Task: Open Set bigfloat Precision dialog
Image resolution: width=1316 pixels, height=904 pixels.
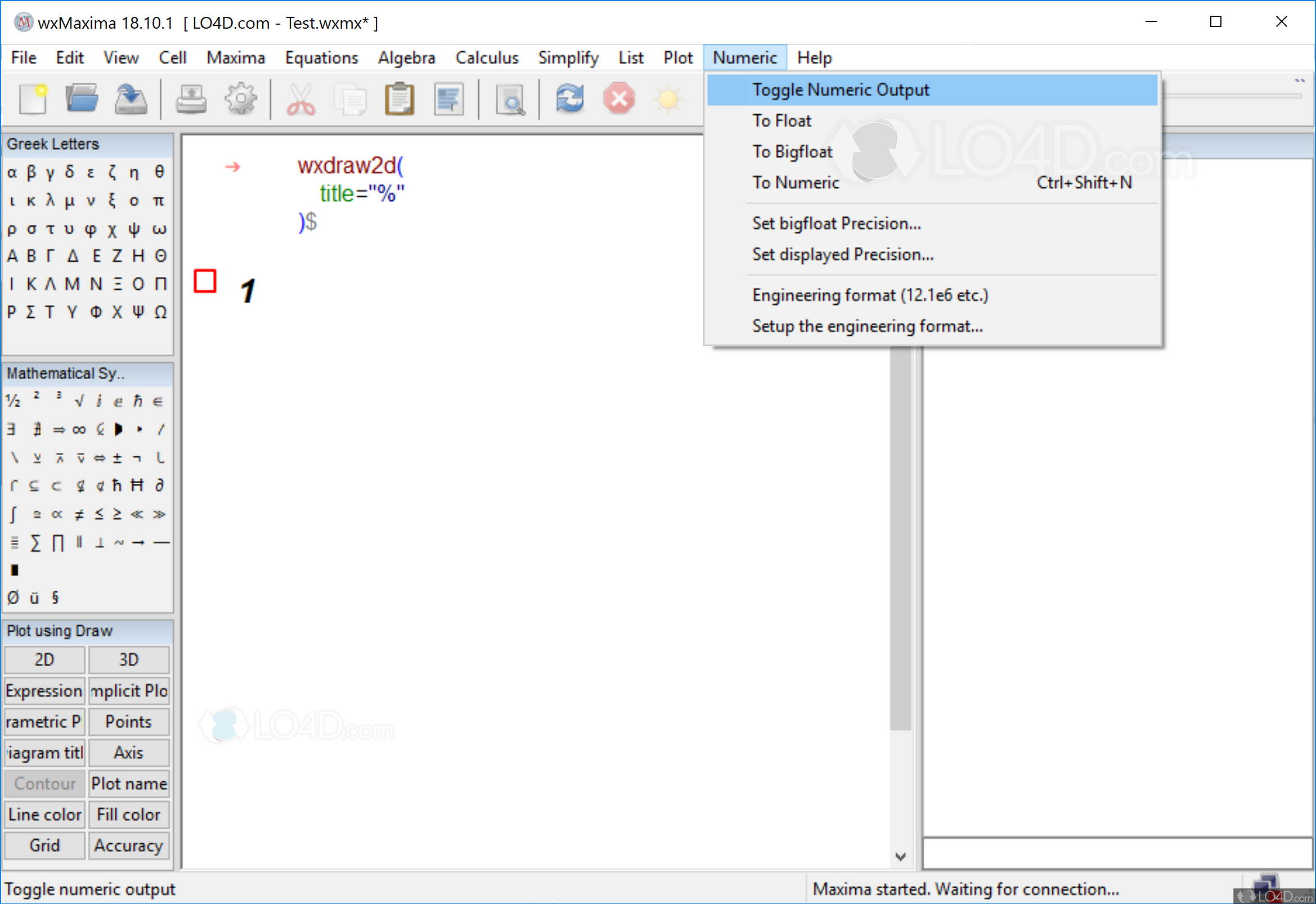Action: pyautogui.click(x=836, y=224)
